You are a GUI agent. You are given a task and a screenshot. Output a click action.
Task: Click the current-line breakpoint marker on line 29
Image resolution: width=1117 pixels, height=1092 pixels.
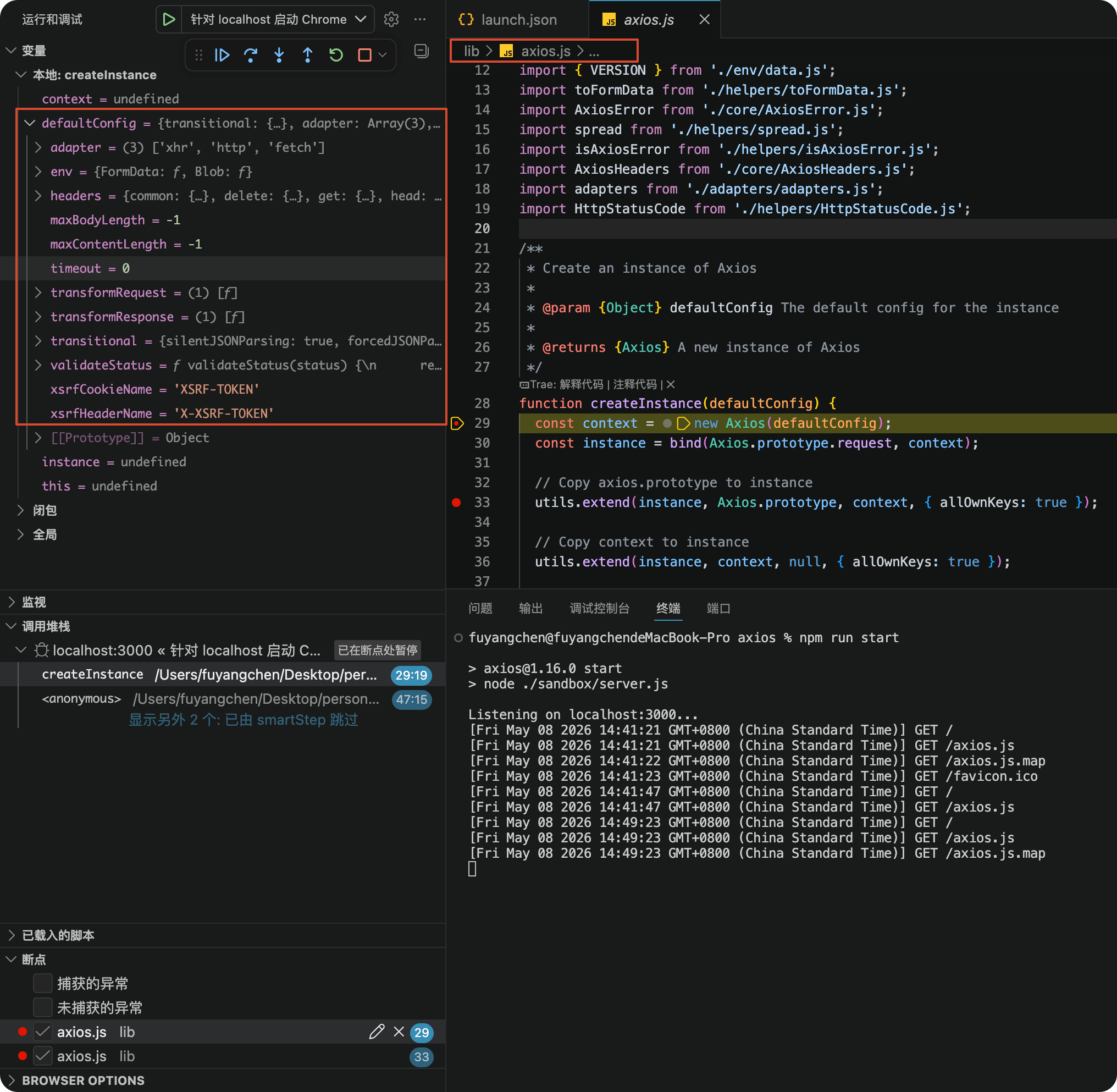457,423
